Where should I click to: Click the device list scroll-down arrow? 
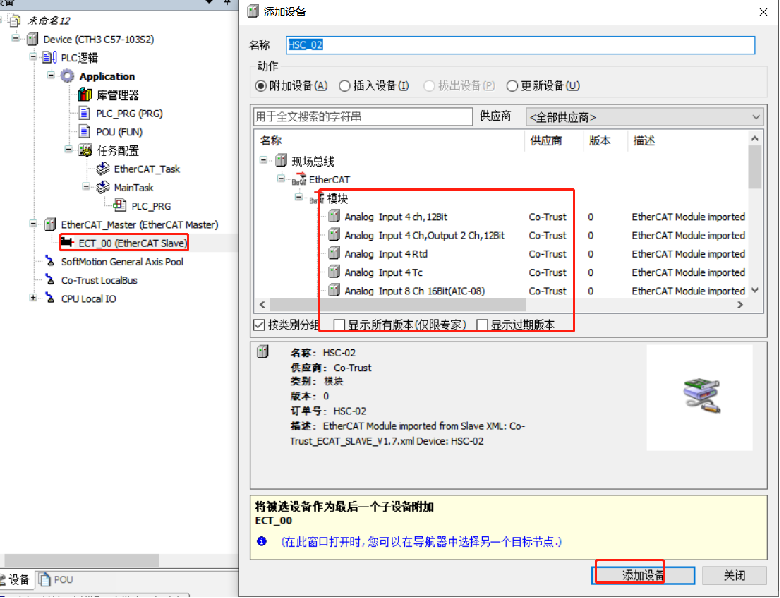pos(755,290)
